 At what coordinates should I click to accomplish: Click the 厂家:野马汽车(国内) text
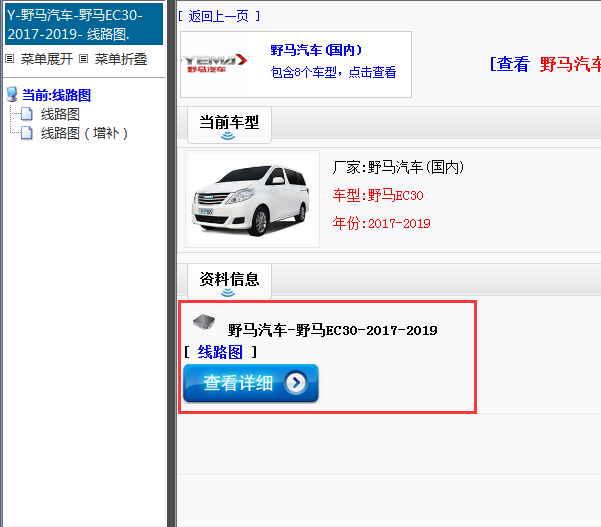[398, 167]
